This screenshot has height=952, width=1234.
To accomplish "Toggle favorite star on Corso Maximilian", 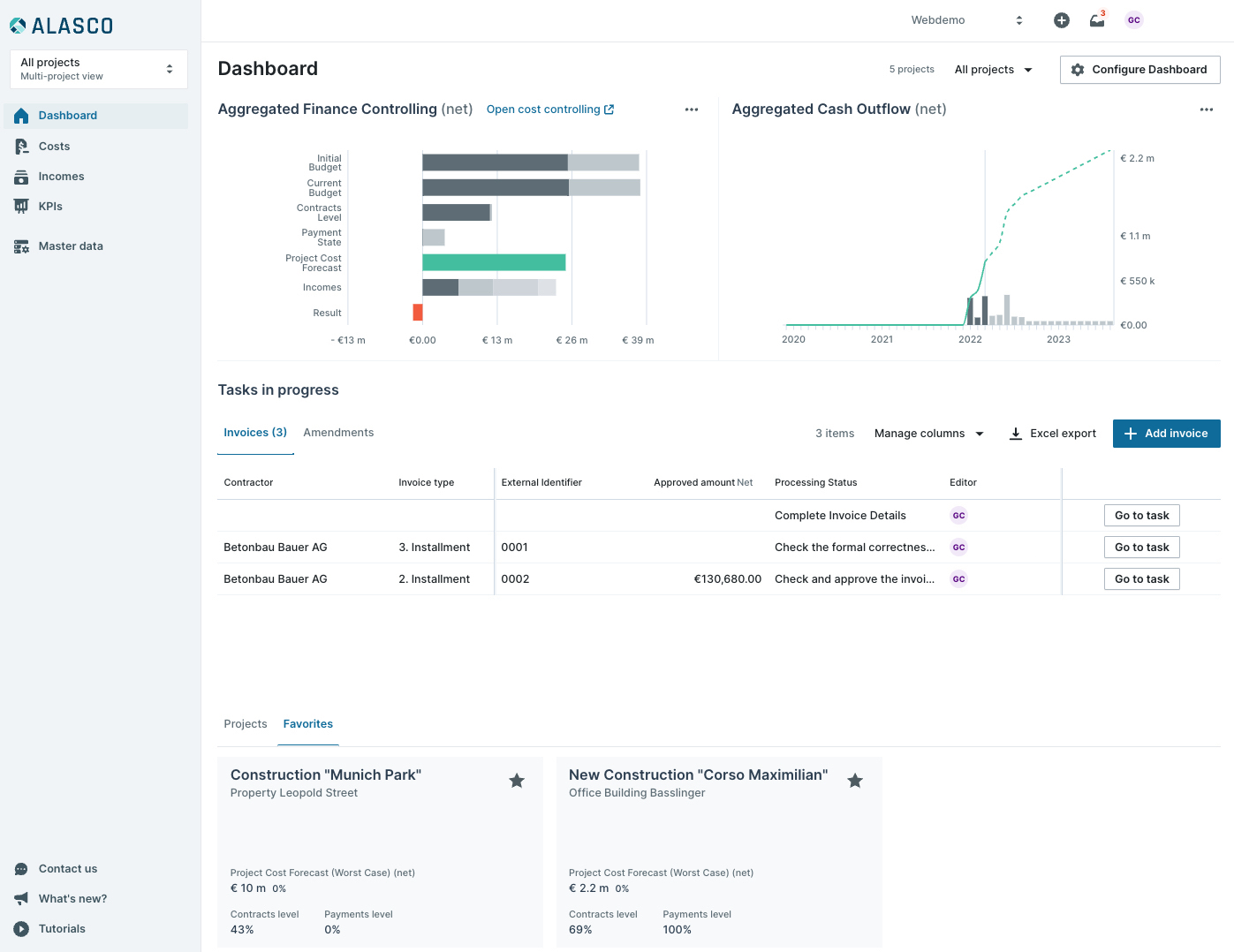I will coord(855,781).
